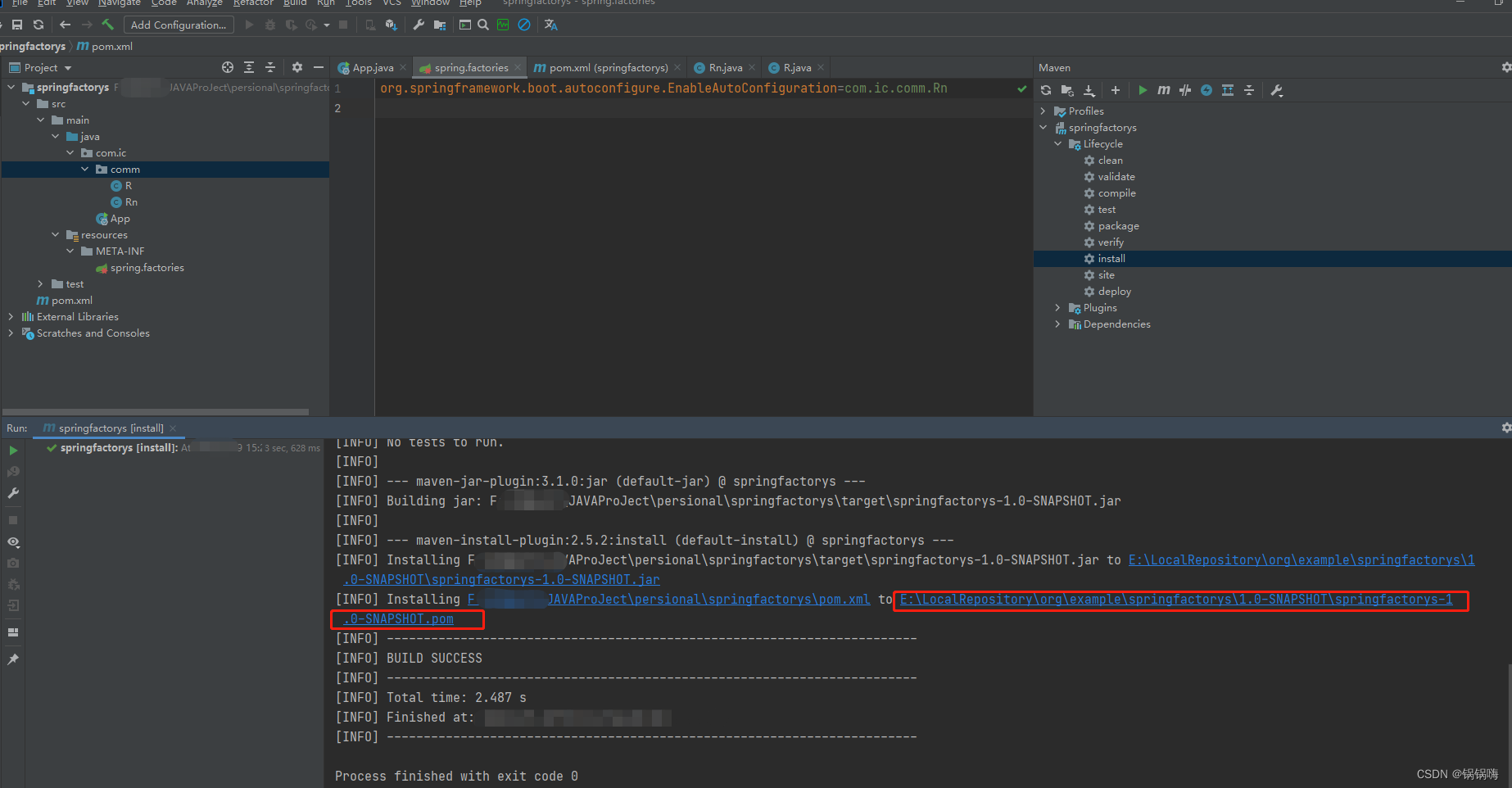Open the pom.xml source path link in console

pyautogui.click(x=668, y=599)
